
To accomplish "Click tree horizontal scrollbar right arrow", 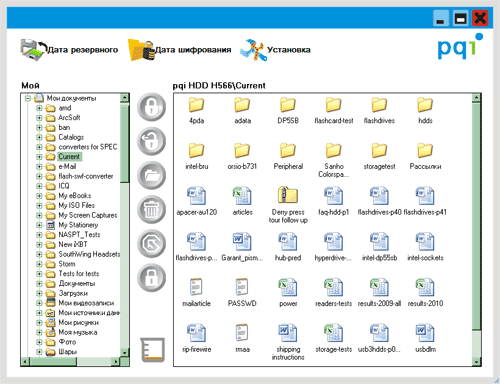I will [116, 361].
